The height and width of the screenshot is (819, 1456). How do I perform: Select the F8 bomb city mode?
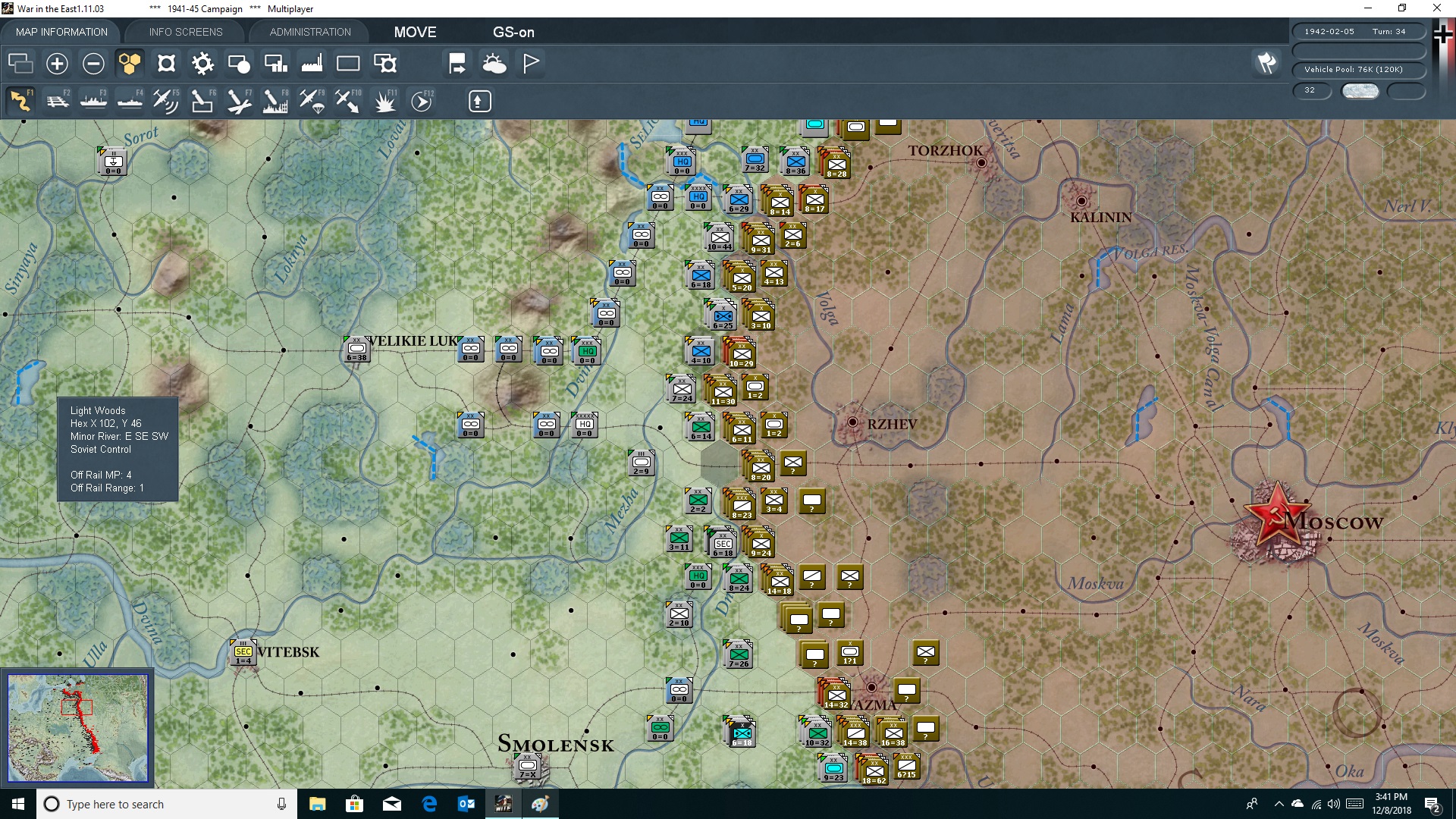(x=275, y=101)
